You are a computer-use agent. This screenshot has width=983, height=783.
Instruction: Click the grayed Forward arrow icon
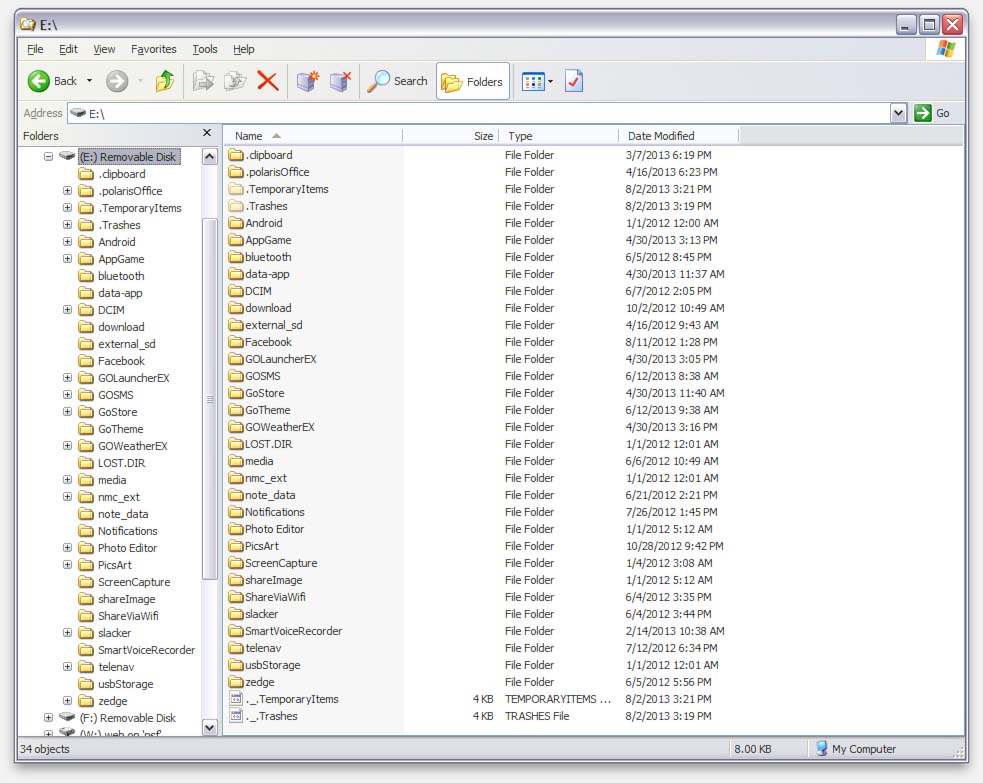[x=117, y=81]
